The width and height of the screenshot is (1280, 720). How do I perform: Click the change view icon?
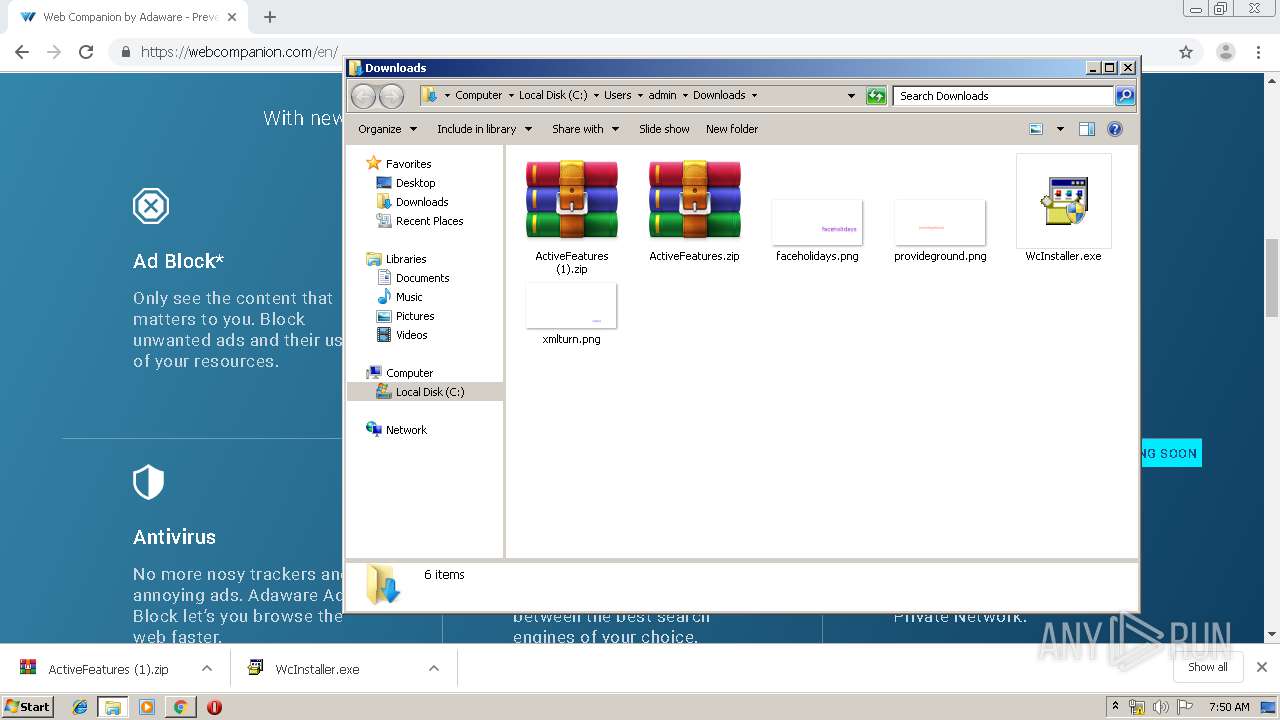[x=1036, y=129]
